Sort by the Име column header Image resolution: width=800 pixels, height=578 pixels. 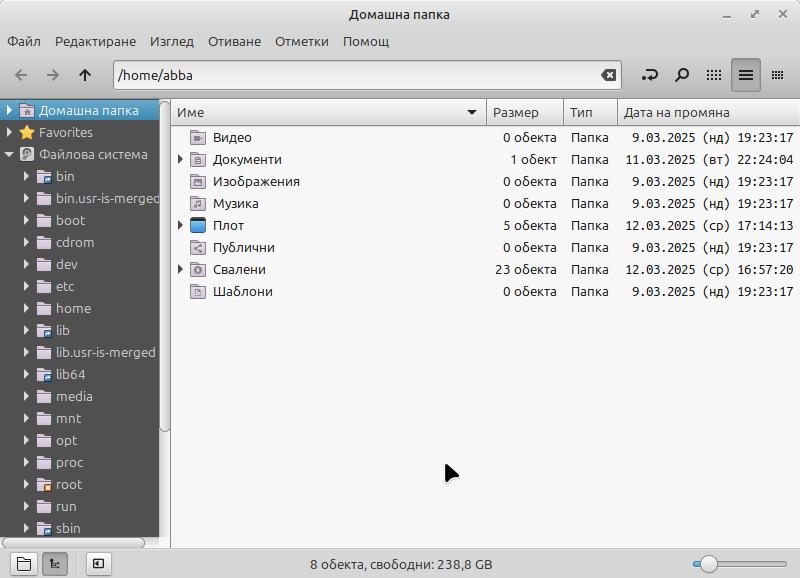(x=329, y=112)
